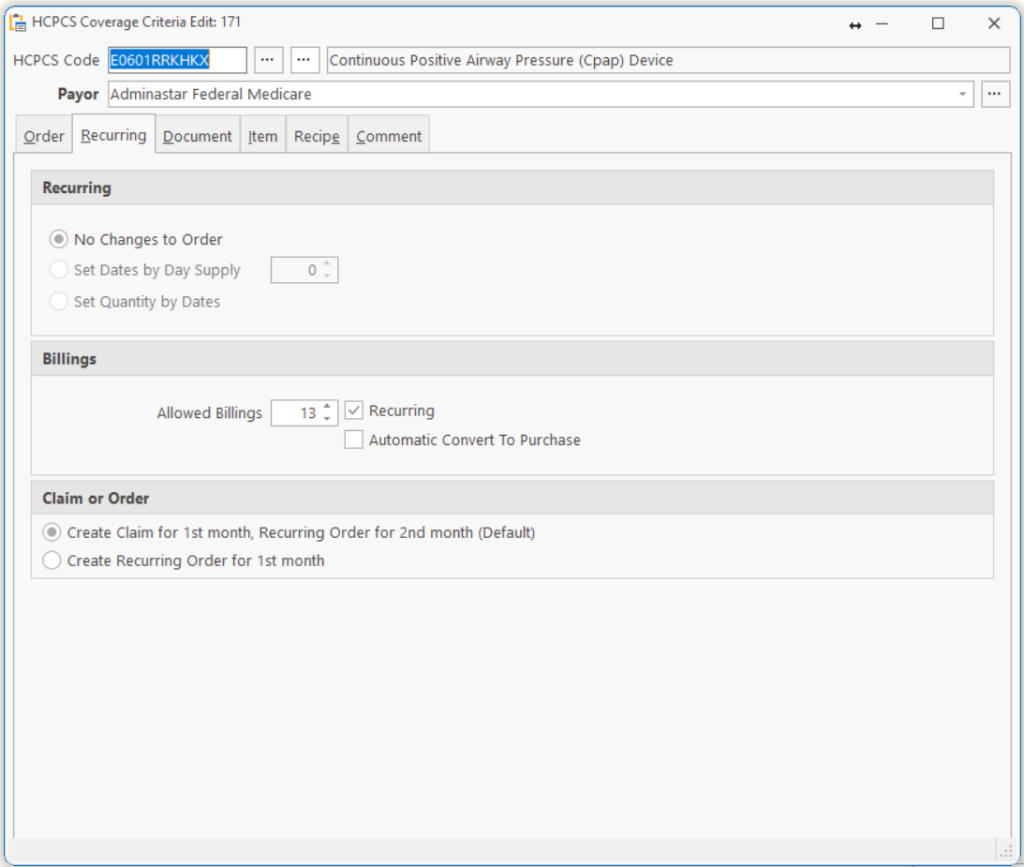Minimize the Coverage Criteria window
Screen dimensions: 1024x867
coord(882,24)
